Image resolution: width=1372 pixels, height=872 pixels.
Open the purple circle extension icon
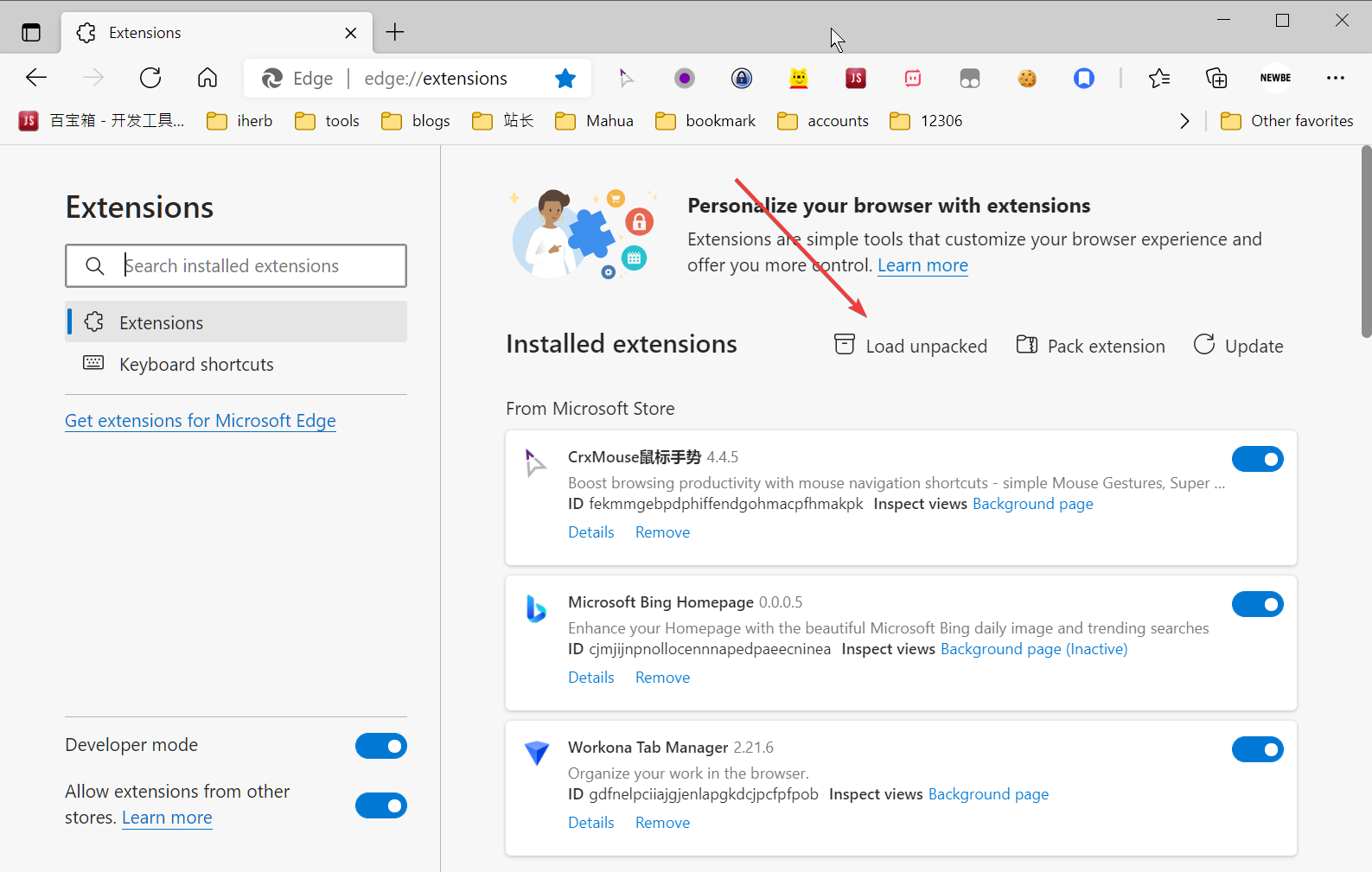point(685,79)
